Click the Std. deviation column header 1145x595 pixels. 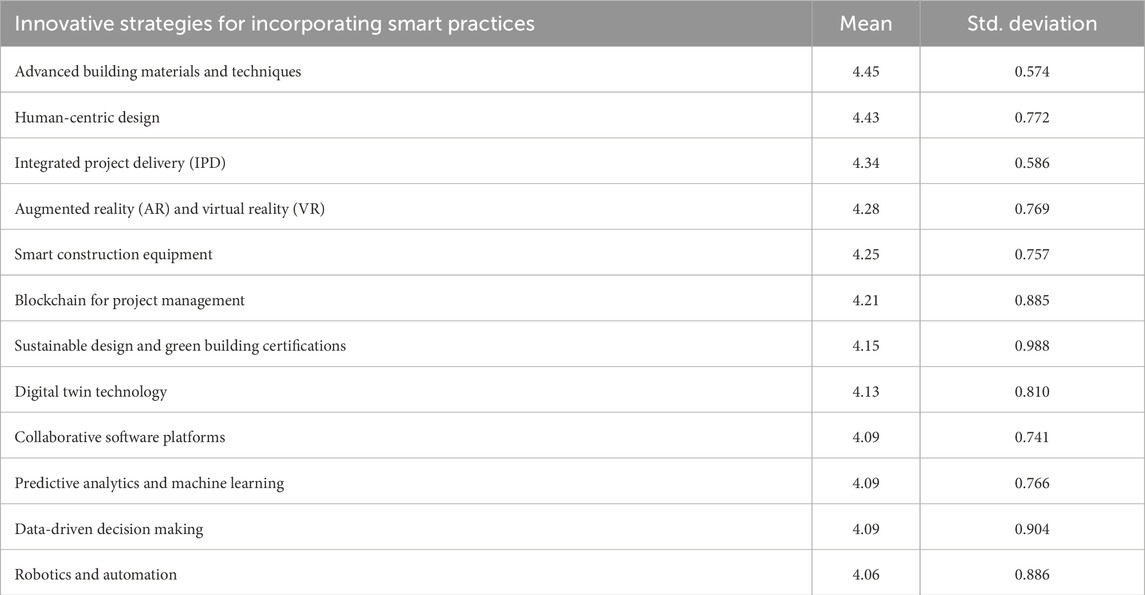tap(1032, 23)
